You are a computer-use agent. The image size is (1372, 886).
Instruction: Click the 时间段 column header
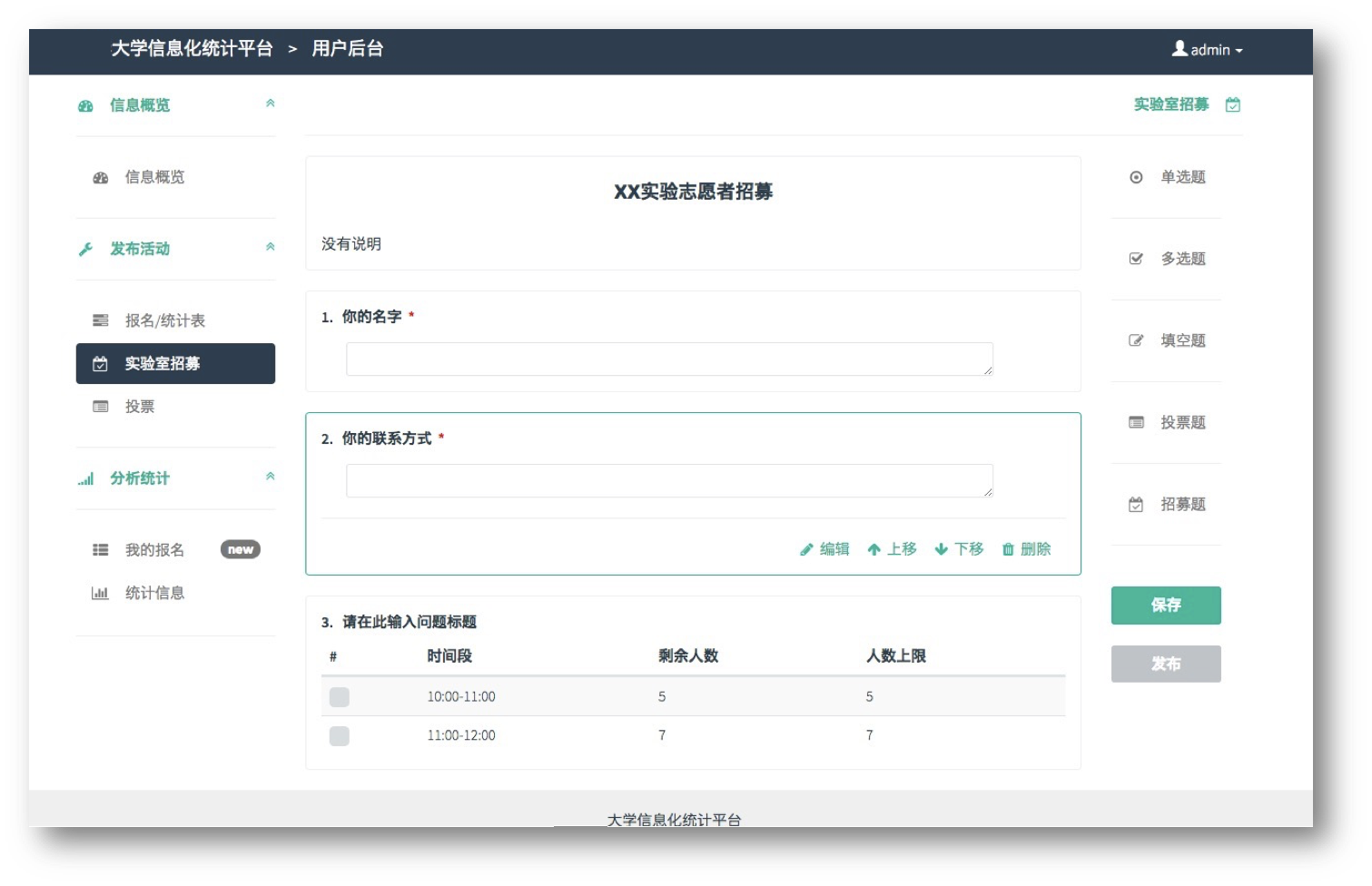click(449, 656)
